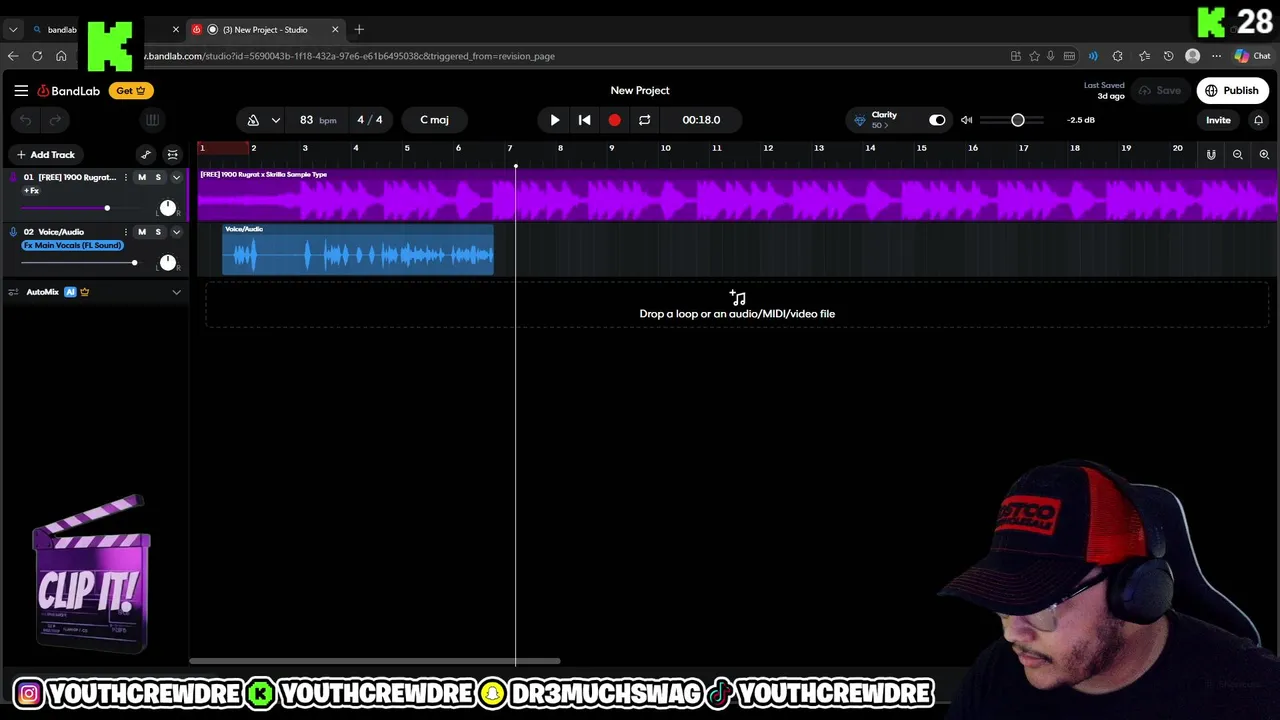Click the AutoMix label
The height and width of the screenshot is (720, 1280).
tap(42, 292)
